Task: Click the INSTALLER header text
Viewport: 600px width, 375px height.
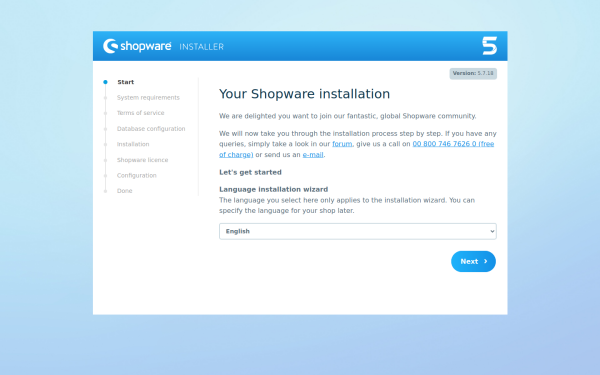Action: click(x=201, y=47)
